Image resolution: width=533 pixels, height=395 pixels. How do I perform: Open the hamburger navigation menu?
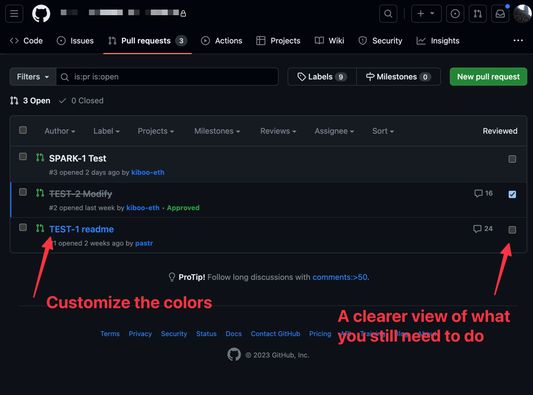pyautogui.click(x=14, y=14)
